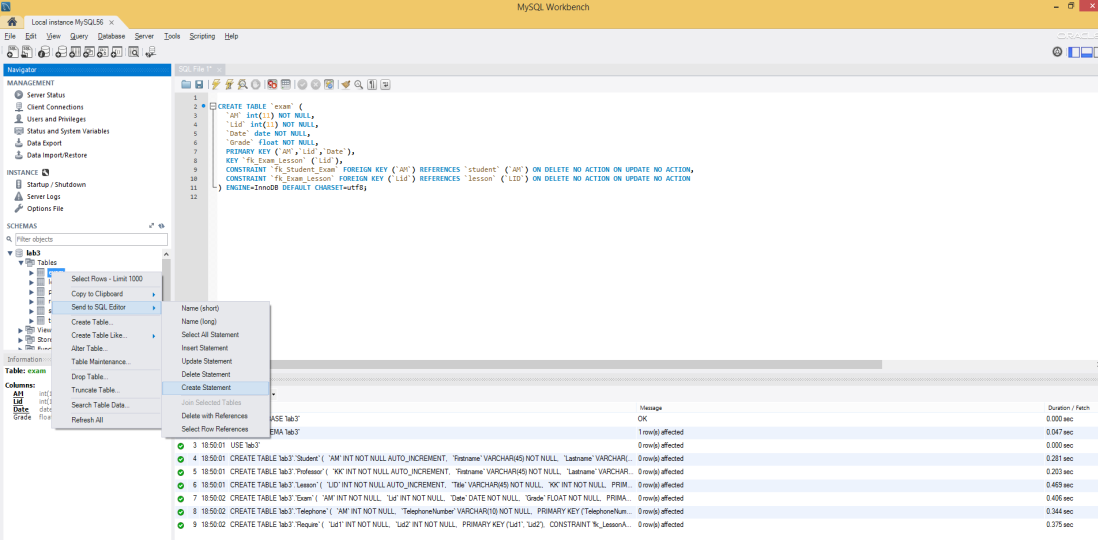The width and height of the screenshot is (1098, 540).
Task: Click the create new table icon
Action: [x=75, y=51]
